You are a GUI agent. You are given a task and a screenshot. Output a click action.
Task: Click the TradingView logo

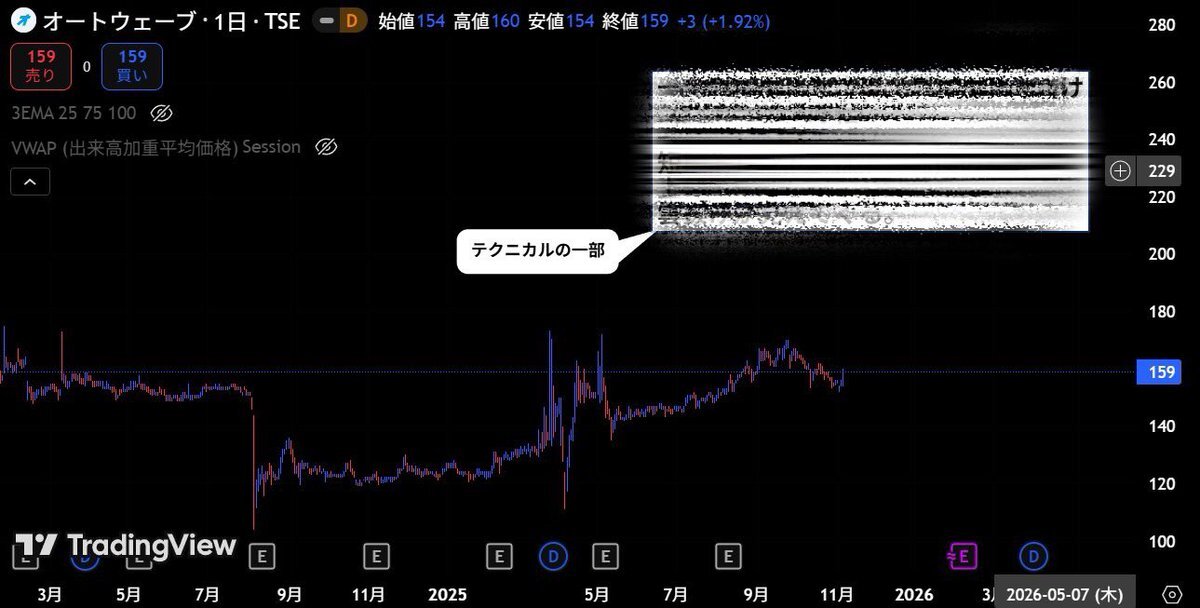click(125, 545)
